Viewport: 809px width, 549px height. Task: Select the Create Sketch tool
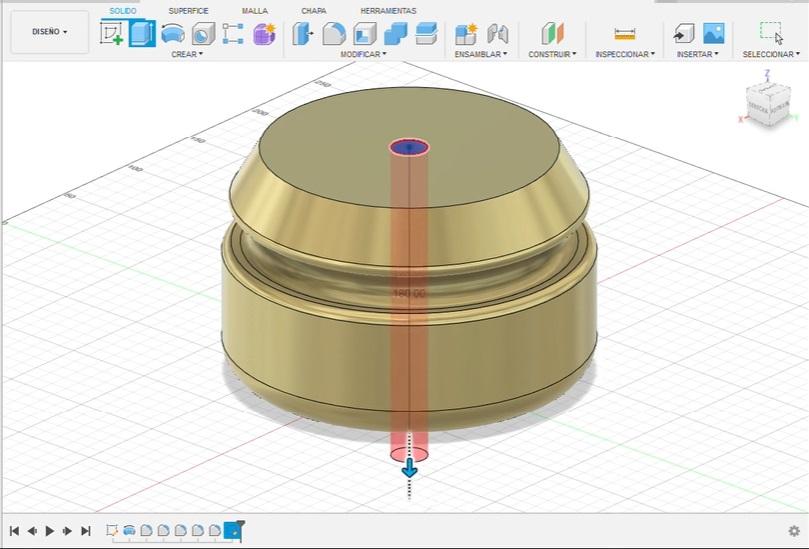coord(112,34)
